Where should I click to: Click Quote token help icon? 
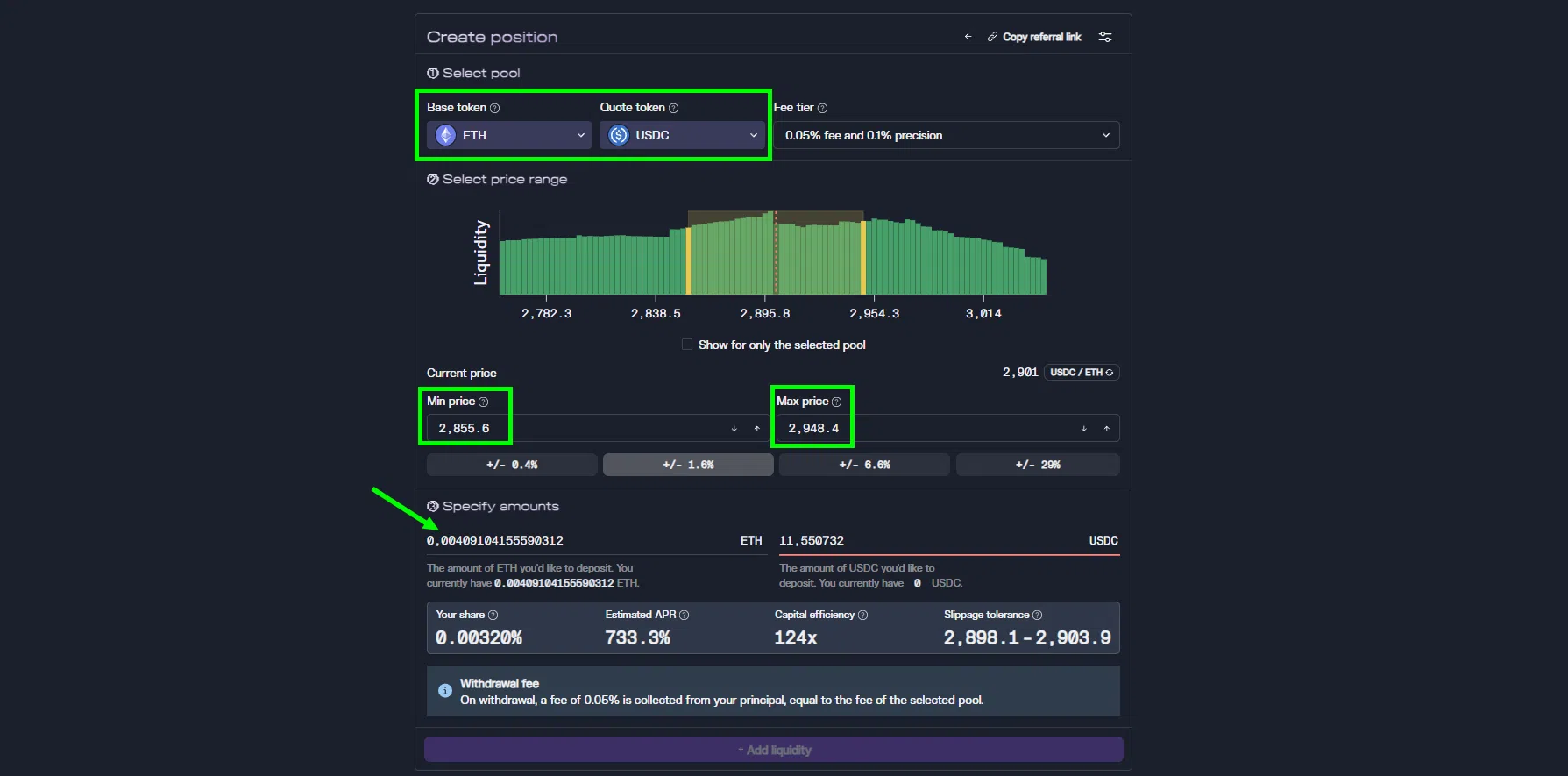coord(673,108)
